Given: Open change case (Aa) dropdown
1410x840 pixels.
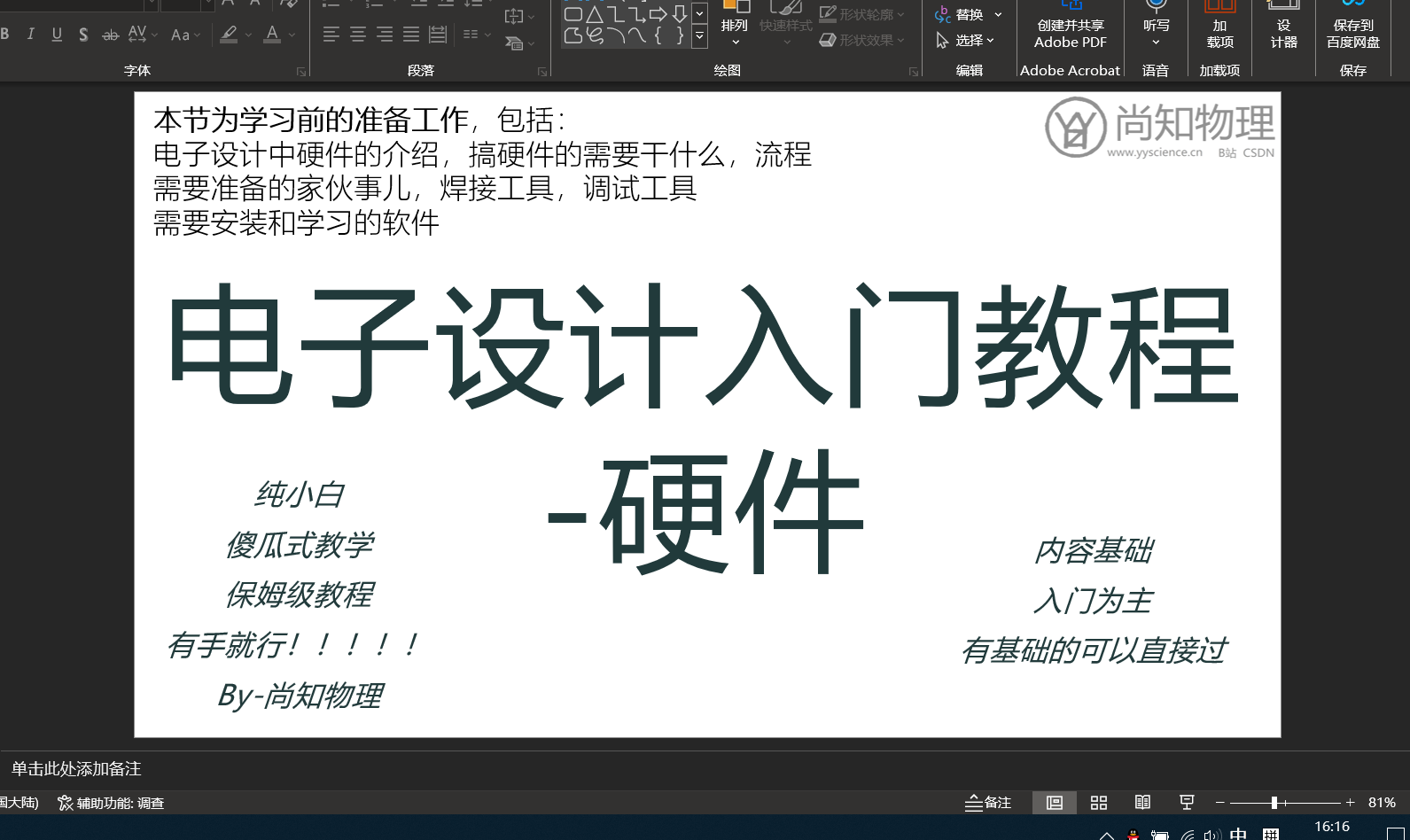Looking at the screenshot, I should pos(185,35).
